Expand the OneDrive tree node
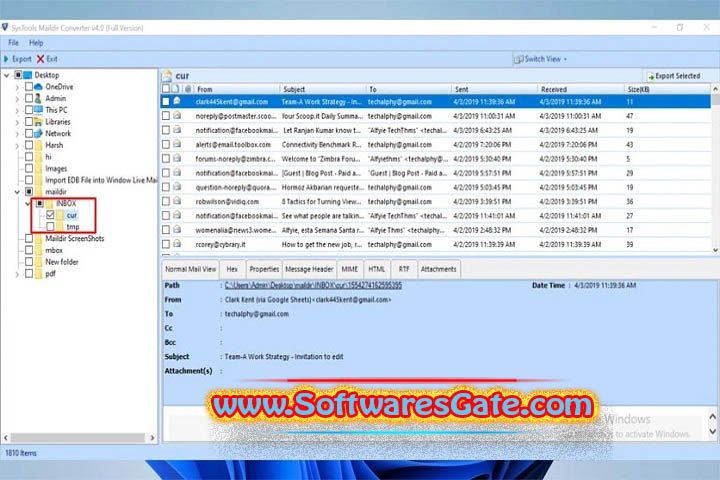This screenshot has height=480, width=720. pyautogui.click(x=17, y=87)
